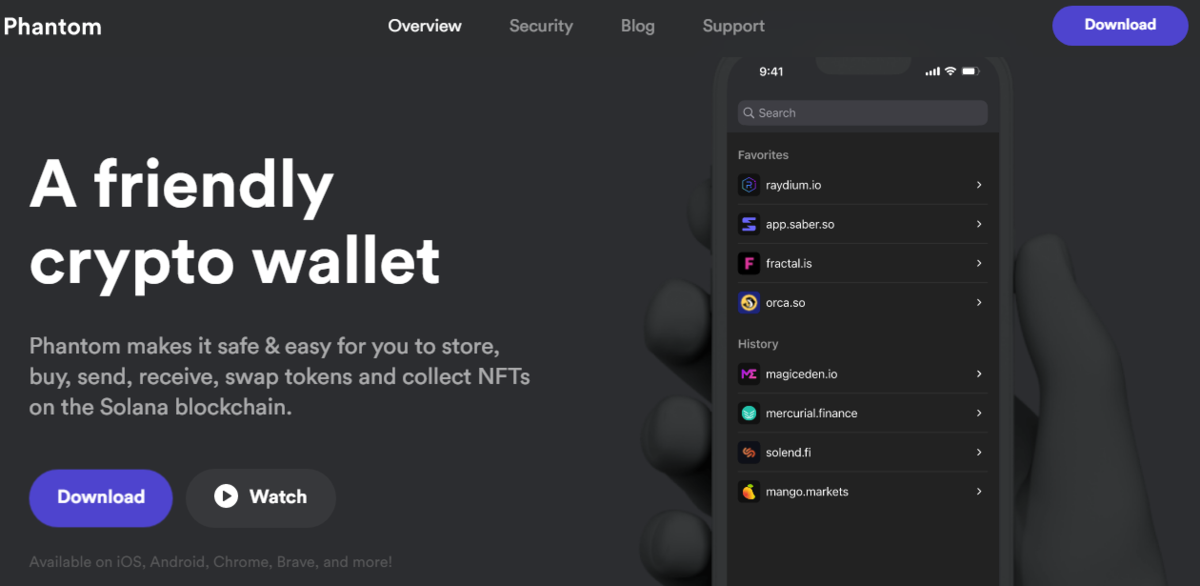The height and width of the screenshot is (586, 1200).
Task: Click the Favorites section heading
Action: (x=763, y=155)
